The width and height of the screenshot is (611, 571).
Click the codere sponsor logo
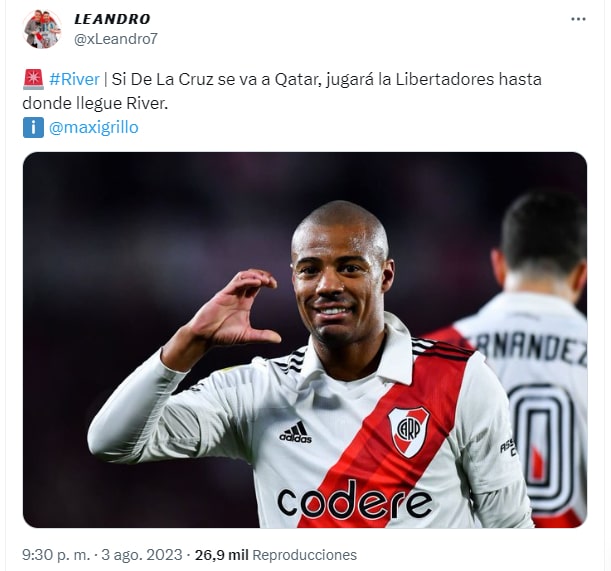pos(355,500)
